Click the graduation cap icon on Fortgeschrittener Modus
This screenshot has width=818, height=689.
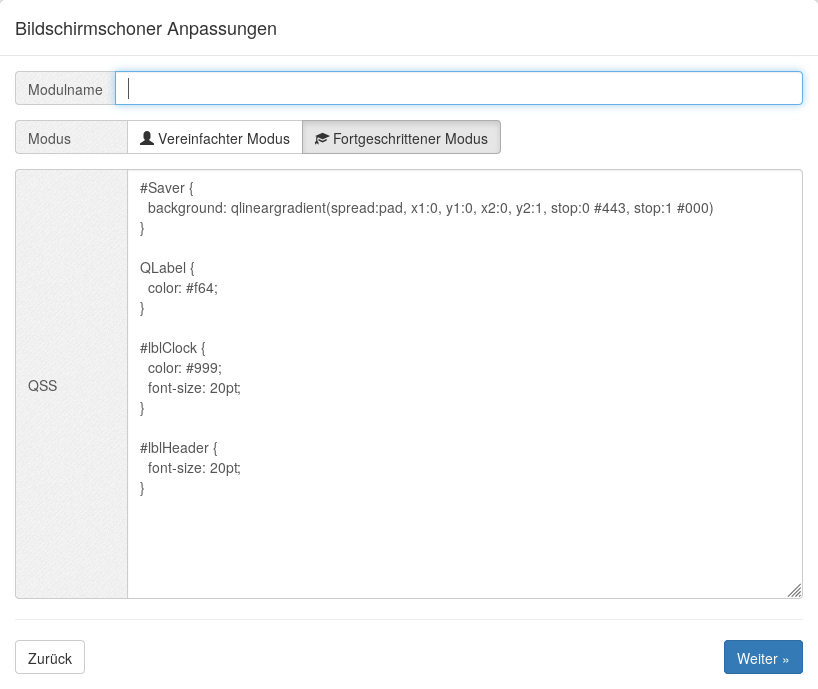pyautogui.click(x=320, y=137)
